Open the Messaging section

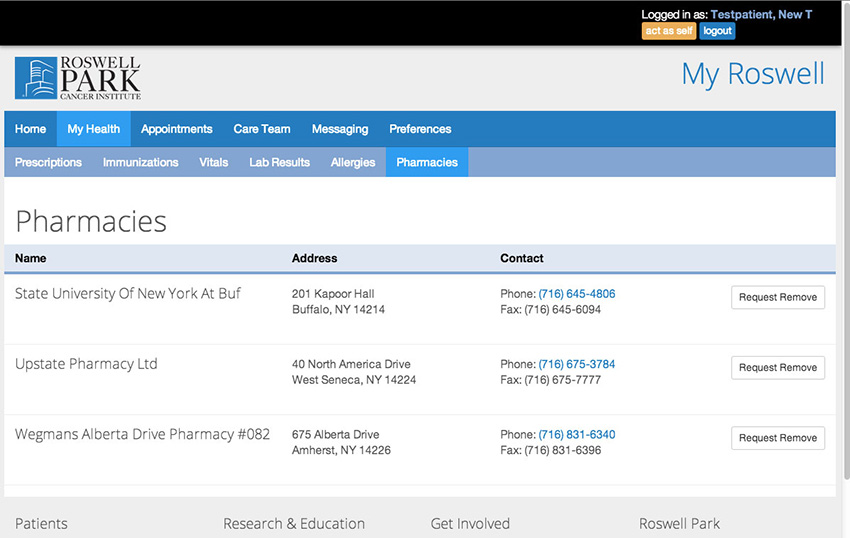click(340, 129)
